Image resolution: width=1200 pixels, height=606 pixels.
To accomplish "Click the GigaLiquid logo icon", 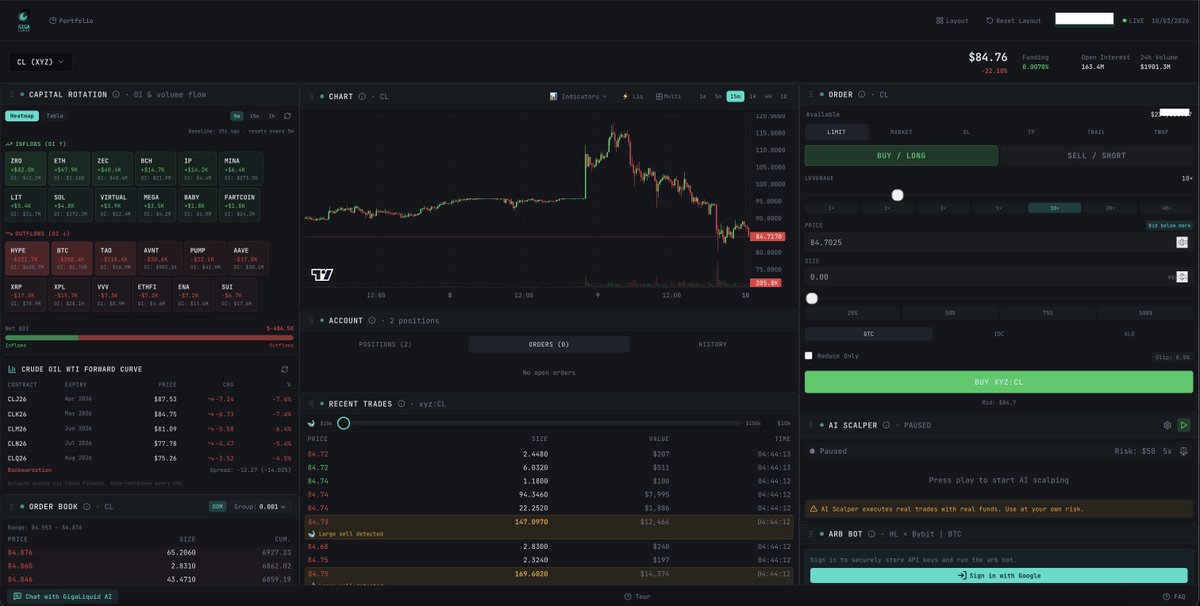I will pyautogui.click(x=24, y=19).
